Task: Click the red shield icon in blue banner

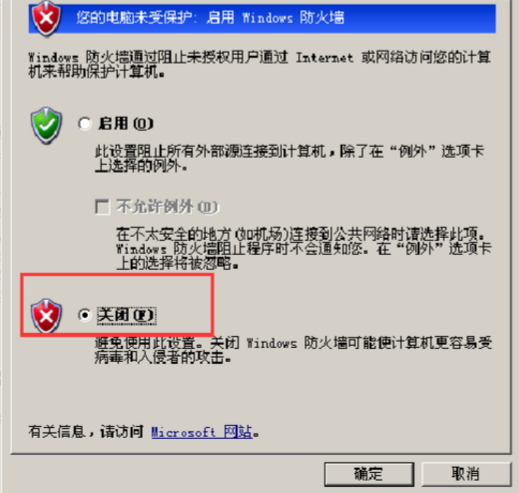Action: click(x=46, y=17)
